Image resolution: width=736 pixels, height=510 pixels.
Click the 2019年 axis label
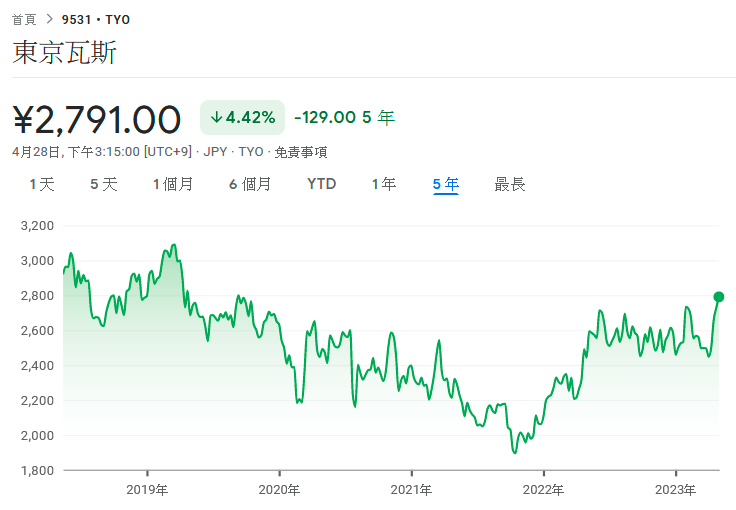pos(147,490)
